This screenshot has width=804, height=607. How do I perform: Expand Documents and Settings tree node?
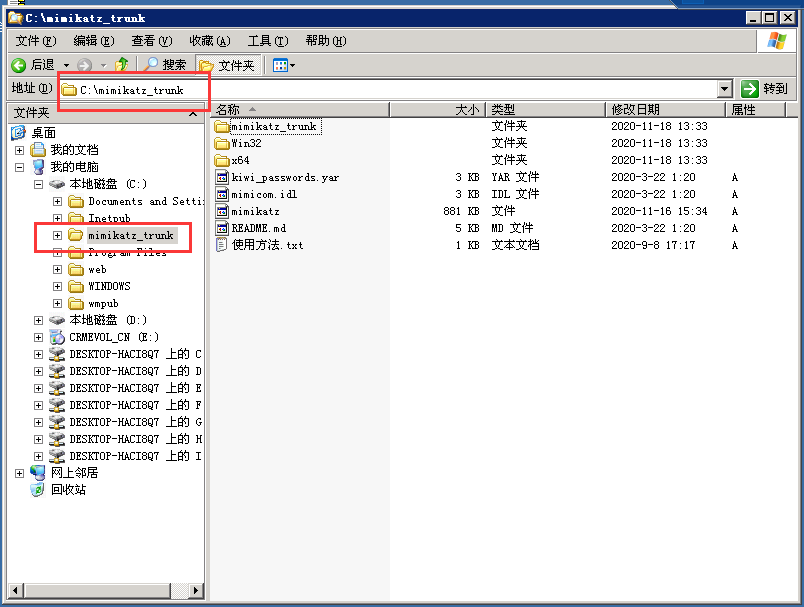(x=57, y=201)
